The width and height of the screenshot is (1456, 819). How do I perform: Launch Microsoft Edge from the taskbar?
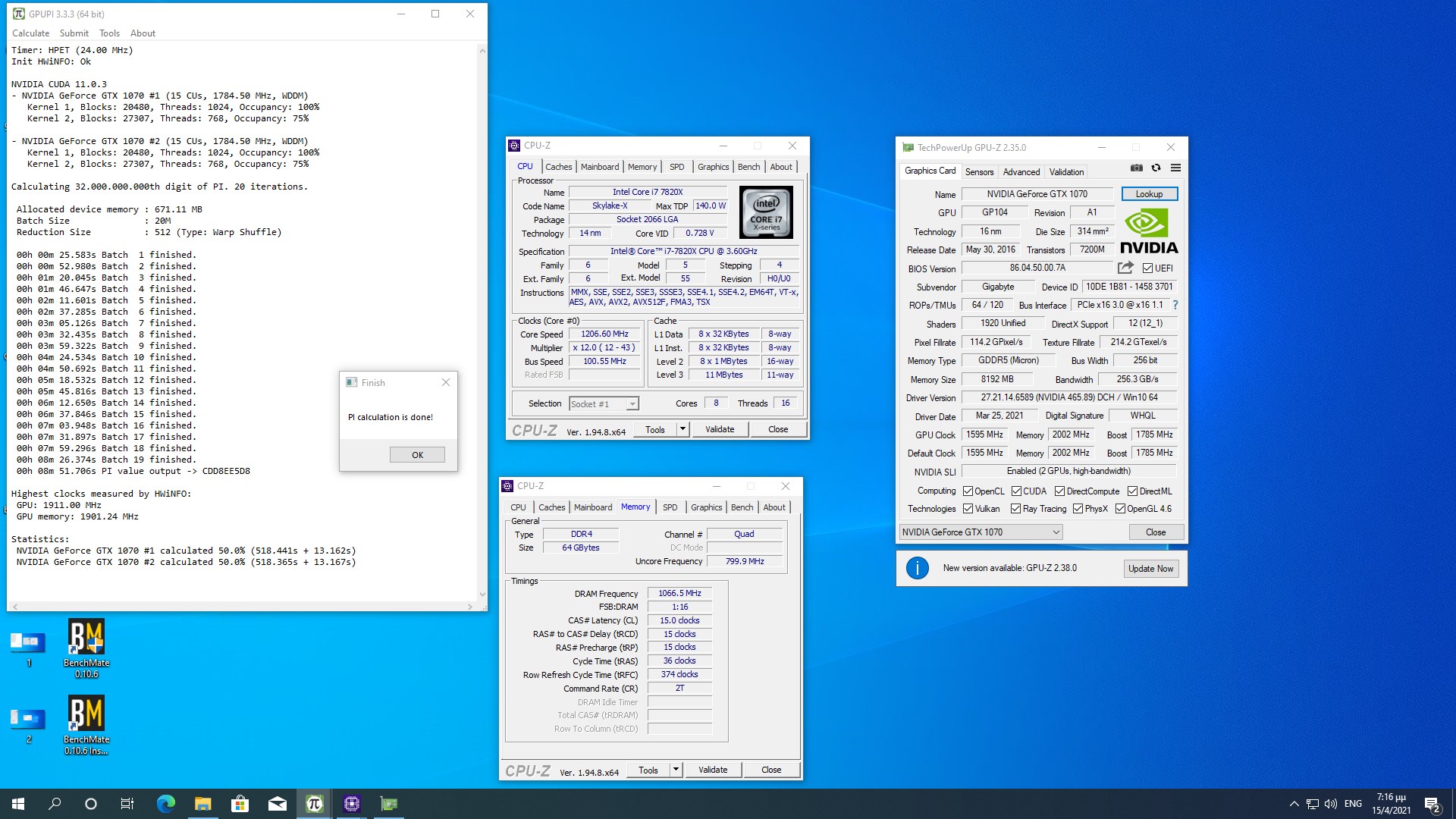[165, 804]
